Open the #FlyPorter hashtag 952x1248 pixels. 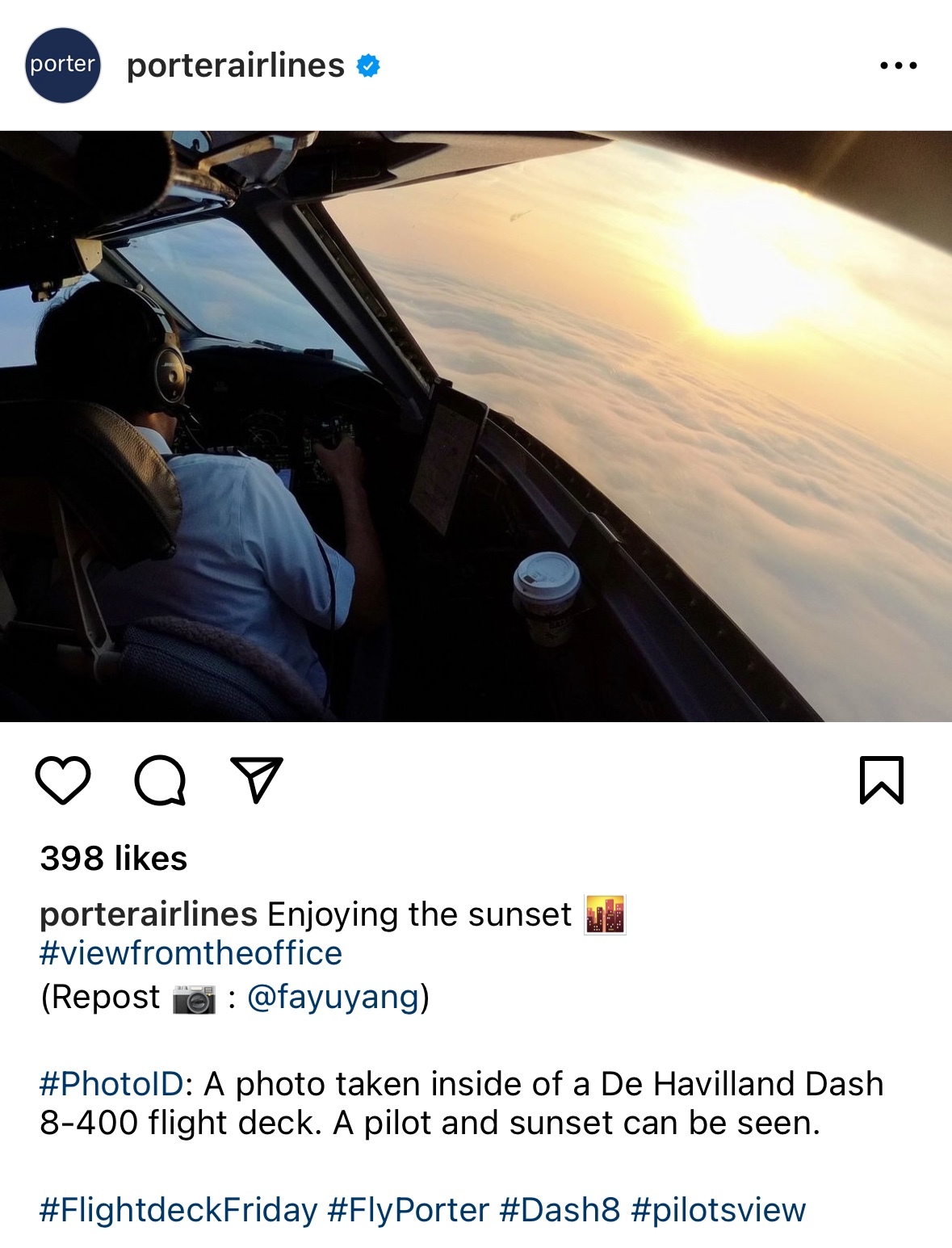(x=409, y=1210)
